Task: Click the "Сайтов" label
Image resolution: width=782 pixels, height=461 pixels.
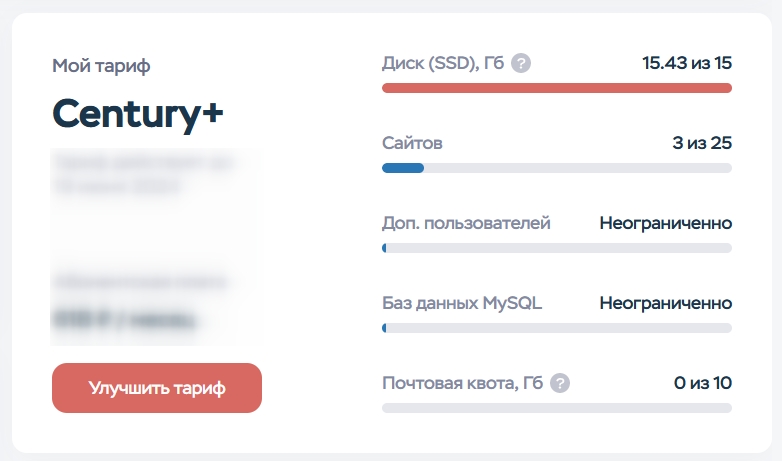Action: tap(412, 143)
